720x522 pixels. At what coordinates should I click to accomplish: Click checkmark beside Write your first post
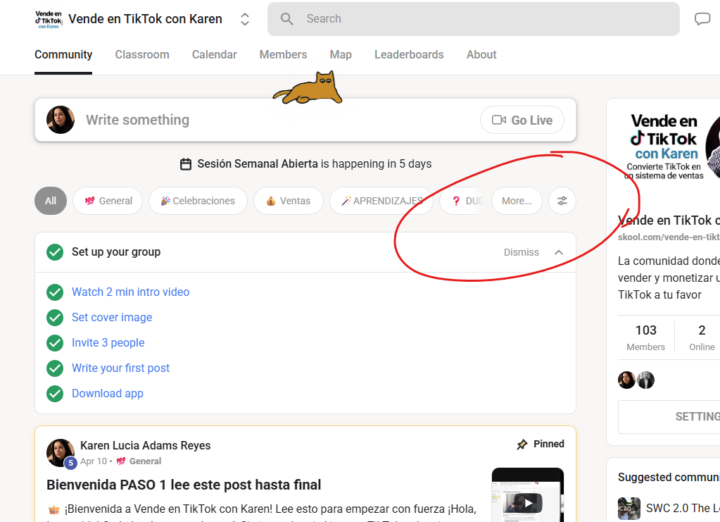point(55,368)
